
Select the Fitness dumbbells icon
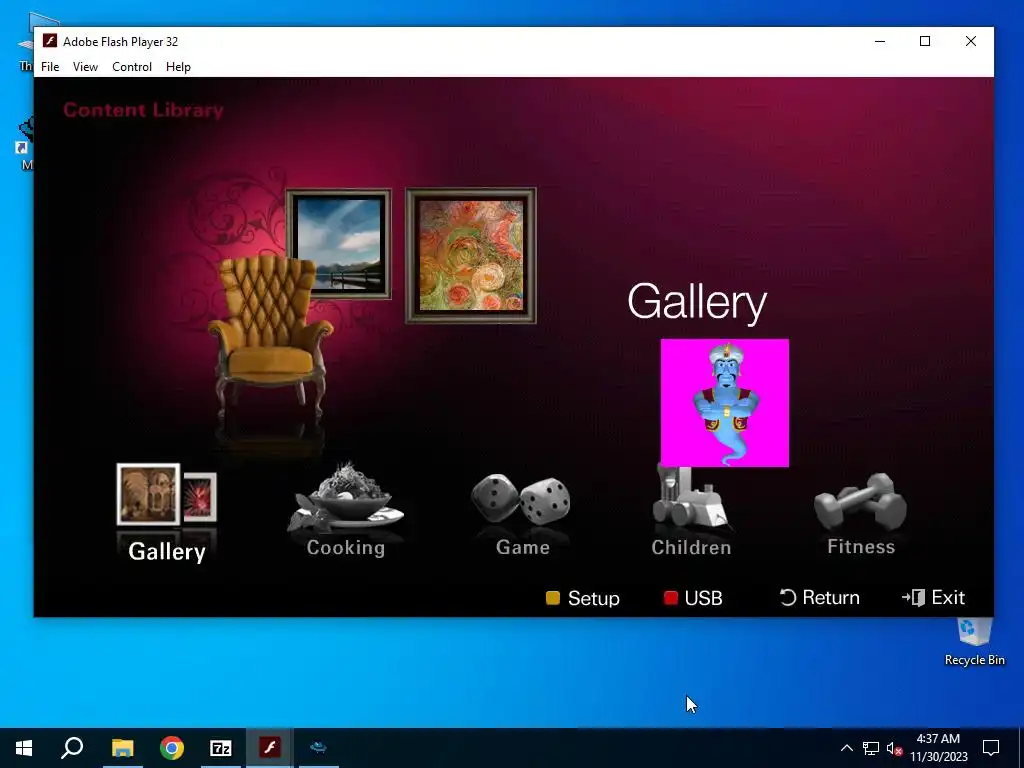click(x=860, y=501)
